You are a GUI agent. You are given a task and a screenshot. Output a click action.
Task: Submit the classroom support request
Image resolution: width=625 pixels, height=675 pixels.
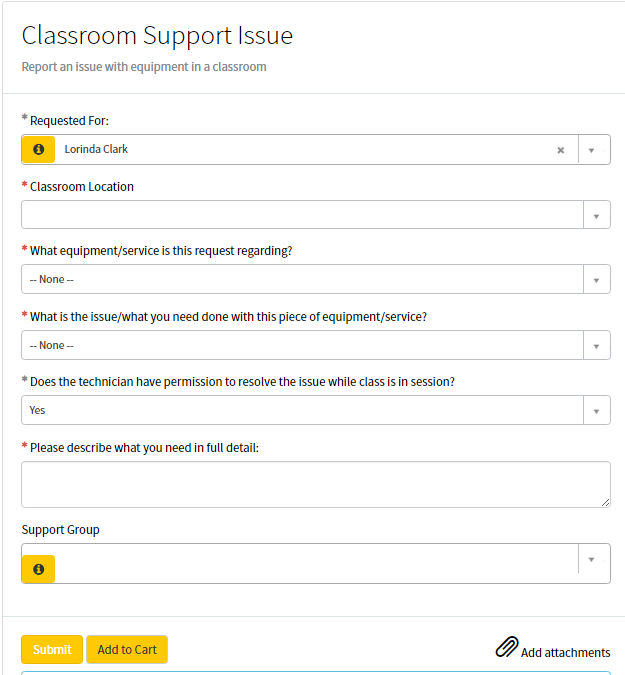click(52, 650)
